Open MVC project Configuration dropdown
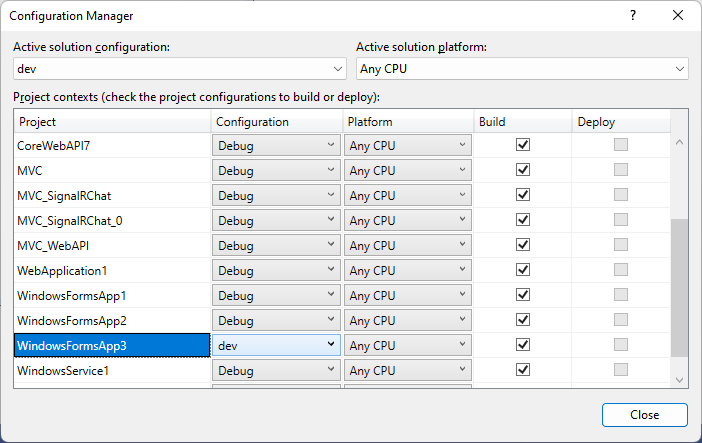The width and height of the screenshot is (702, 443). (276, 170)
